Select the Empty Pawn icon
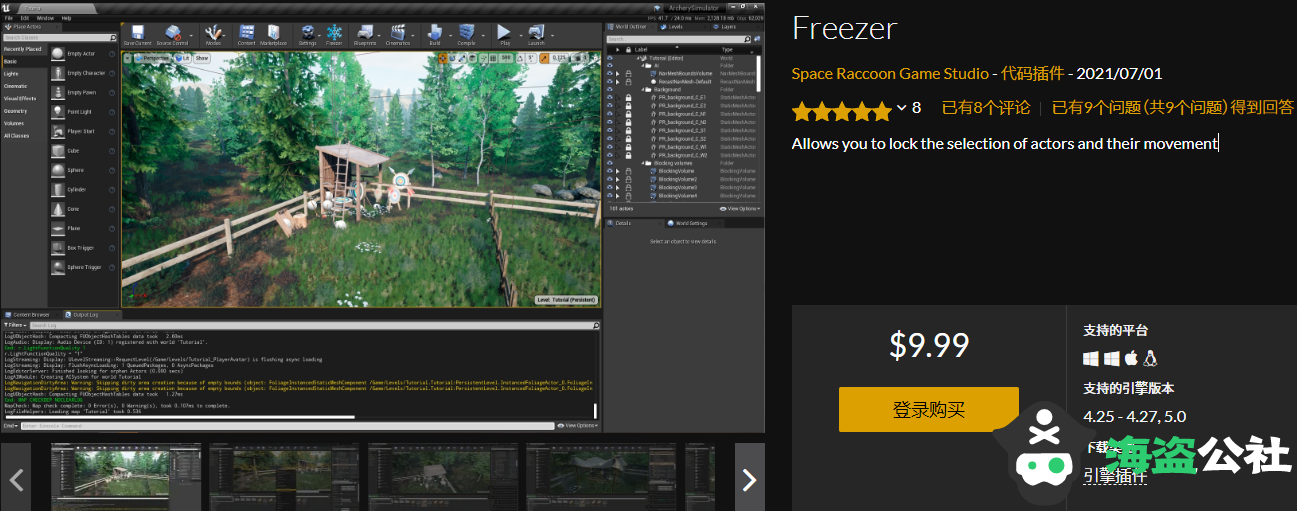The width and height of the screenshot is (1297, 511). pyautogui.click(x=57, y=92)
